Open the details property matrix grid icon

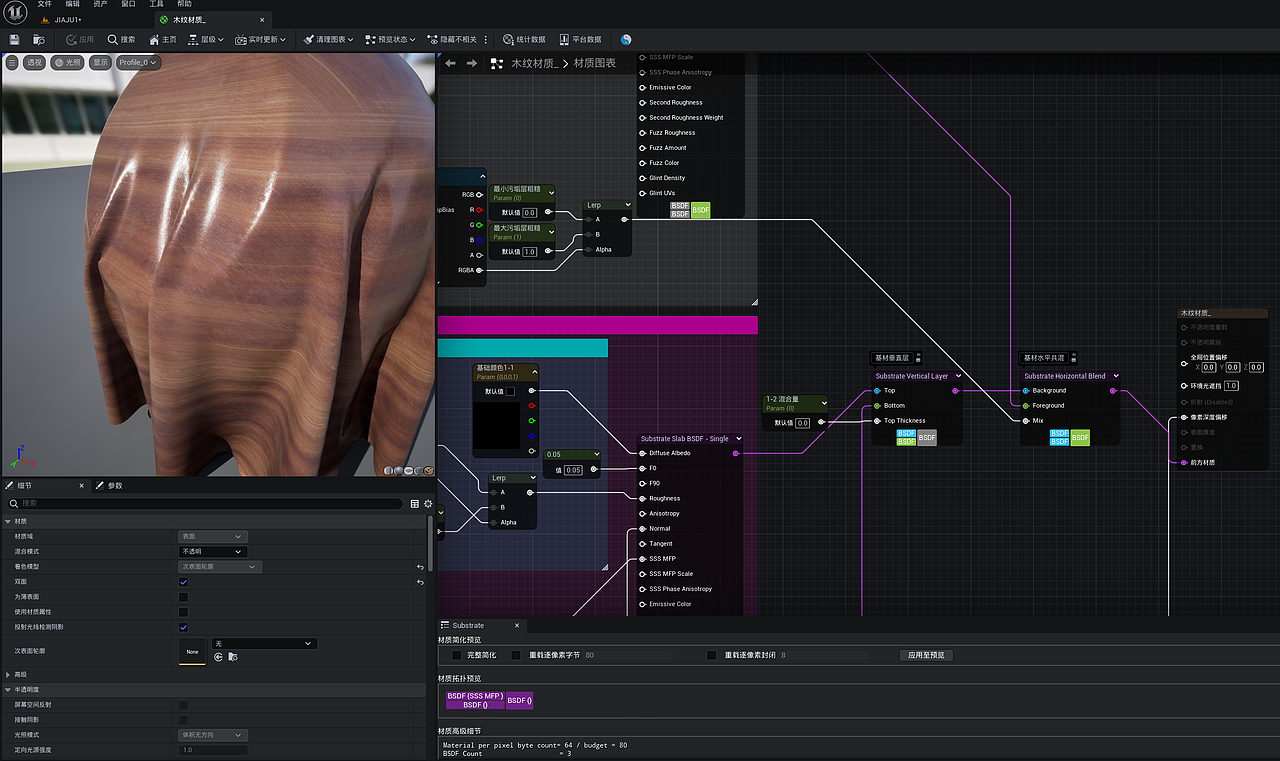(x=415, y=503)
